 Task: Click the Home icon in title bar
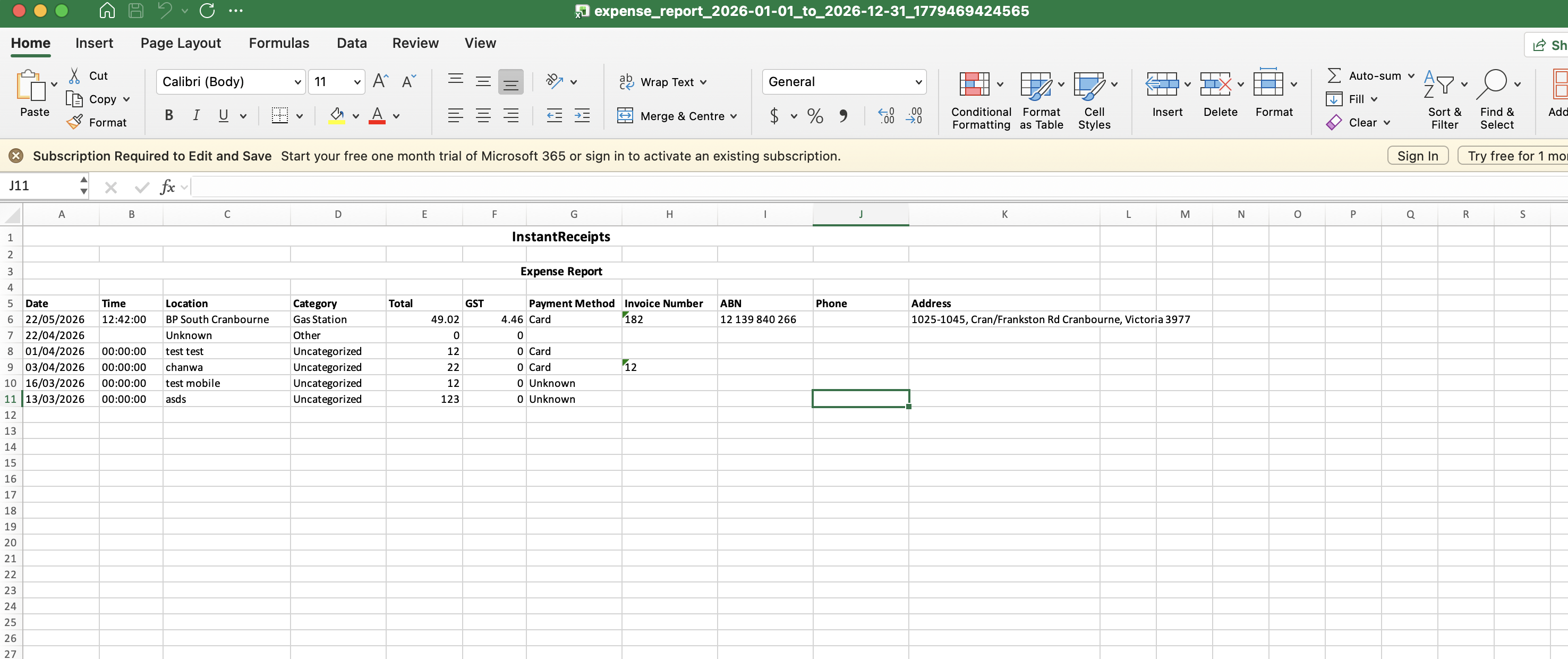(107, 11)
